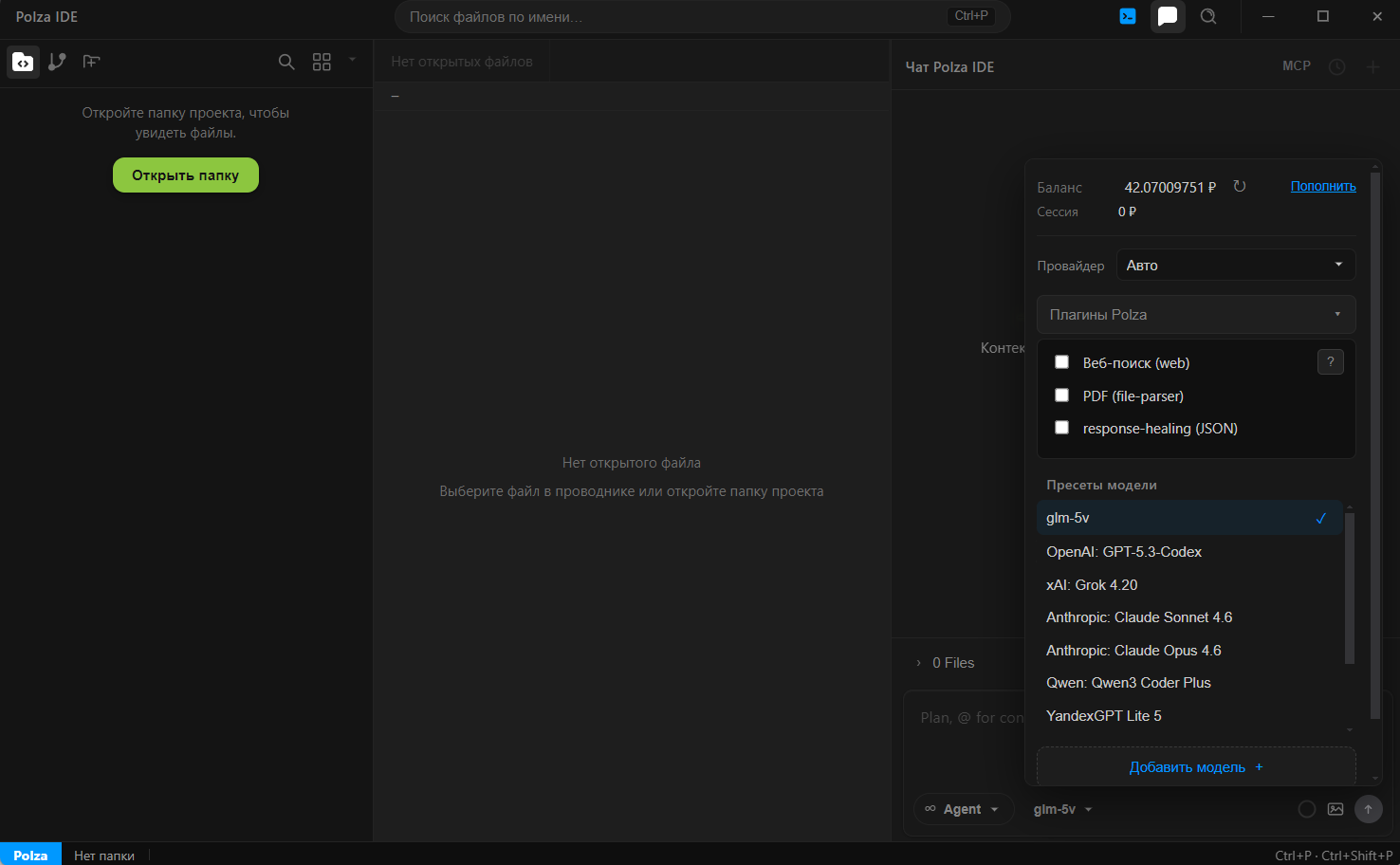This screenshot has width=1400, height=865.
Task: Follow the Пополнить balance link
Action: (x=1323, y=187)
